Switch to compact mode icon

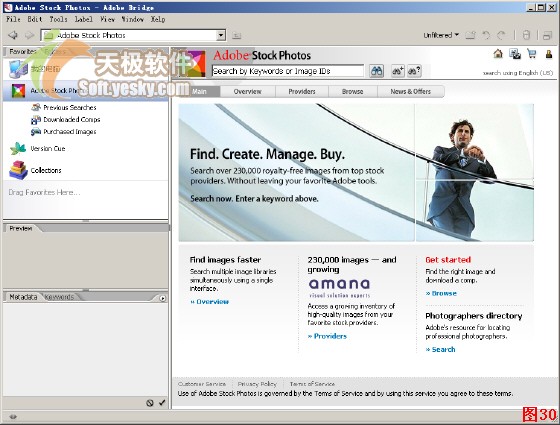coord(547,35)
